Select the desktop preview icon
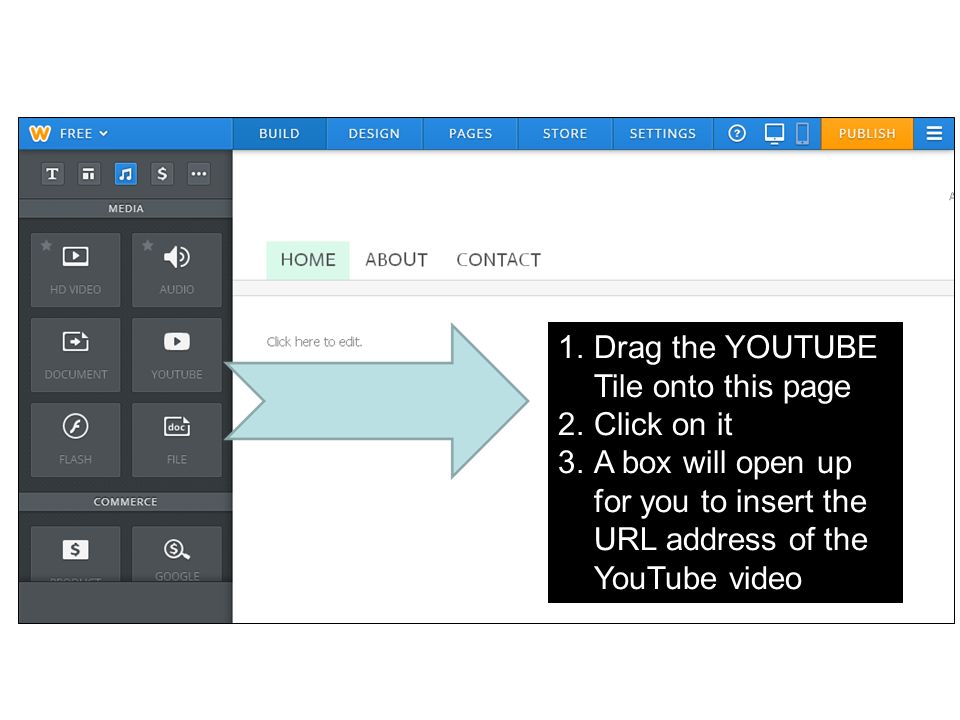 (774, 133)
